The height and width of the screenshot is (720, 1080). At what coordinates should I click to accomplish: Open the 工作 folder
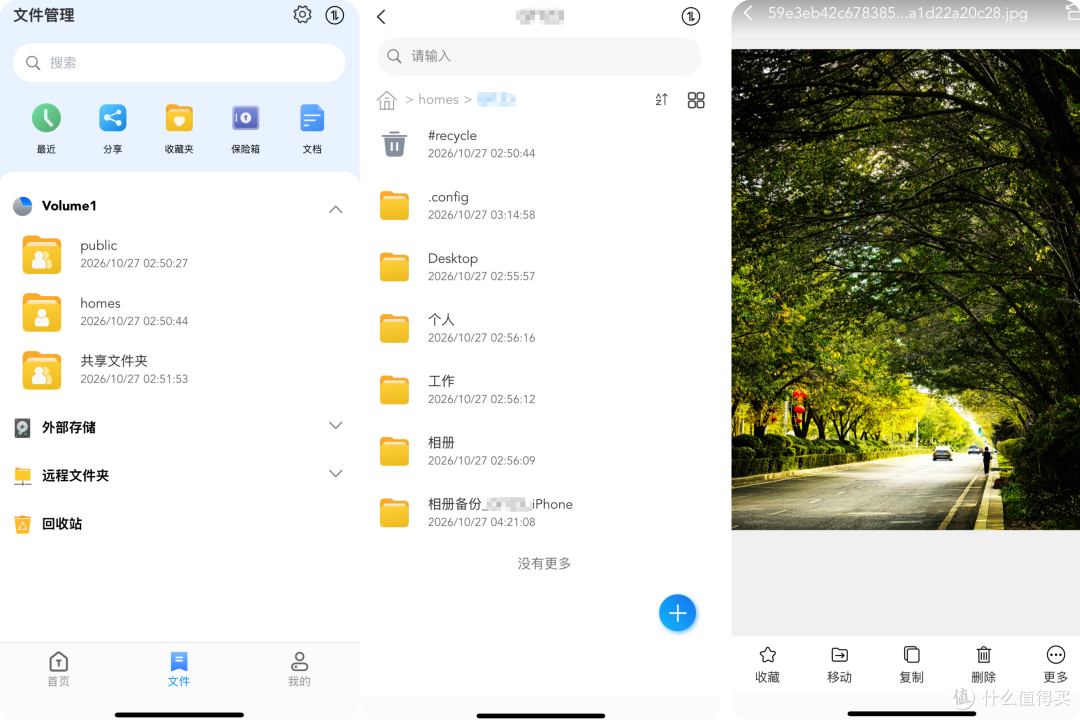pos(539,389)
